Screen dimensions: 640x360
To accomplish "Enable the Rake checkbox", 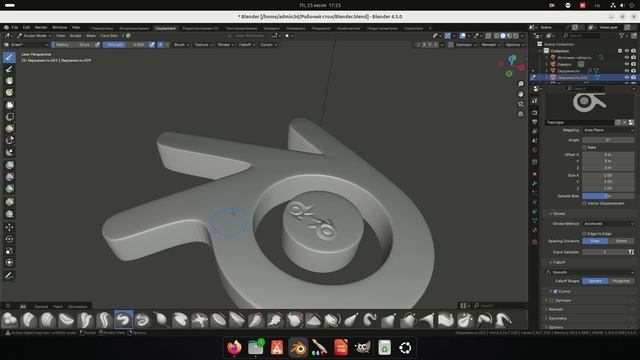I will click(x=584, y=147).
